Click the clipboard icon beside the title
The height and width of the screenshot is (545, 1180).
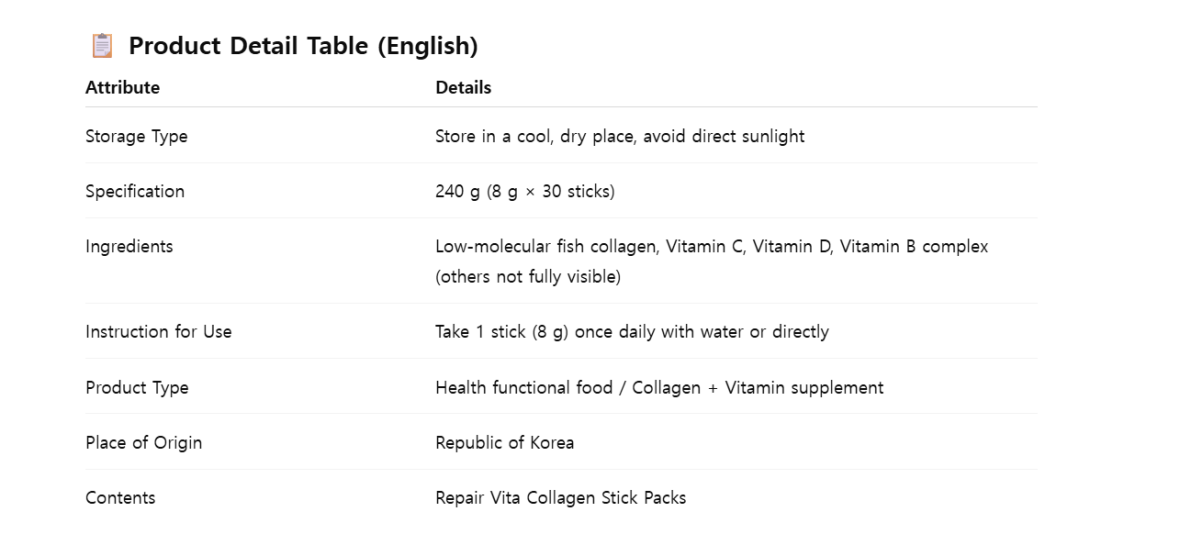(101, 46)
